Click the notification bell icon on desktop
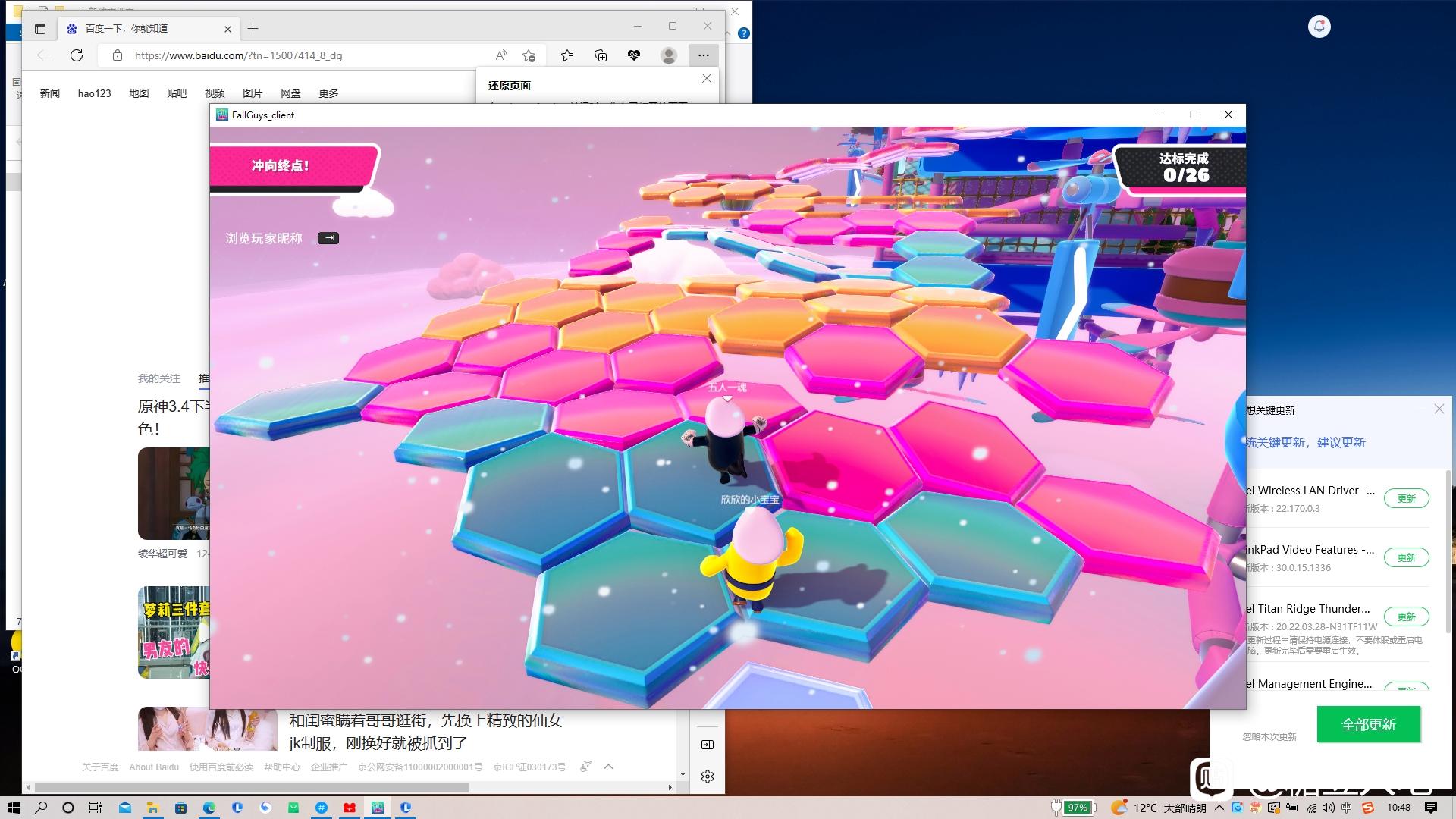 click(x=1319, y=27)
